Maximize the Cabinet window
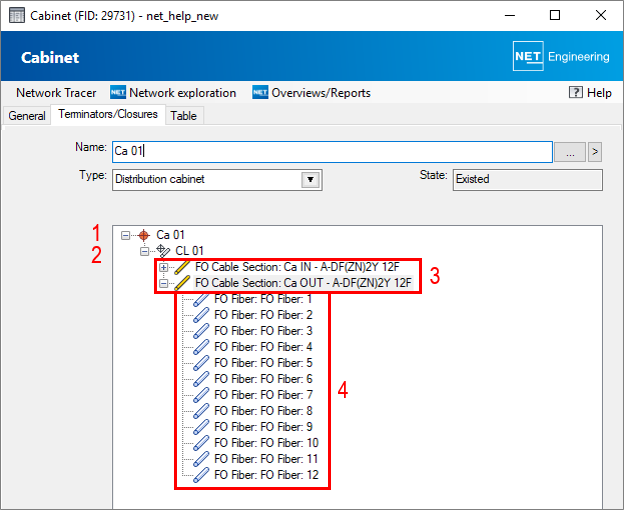This screenshot has height=510, width=624. point(555,16)
